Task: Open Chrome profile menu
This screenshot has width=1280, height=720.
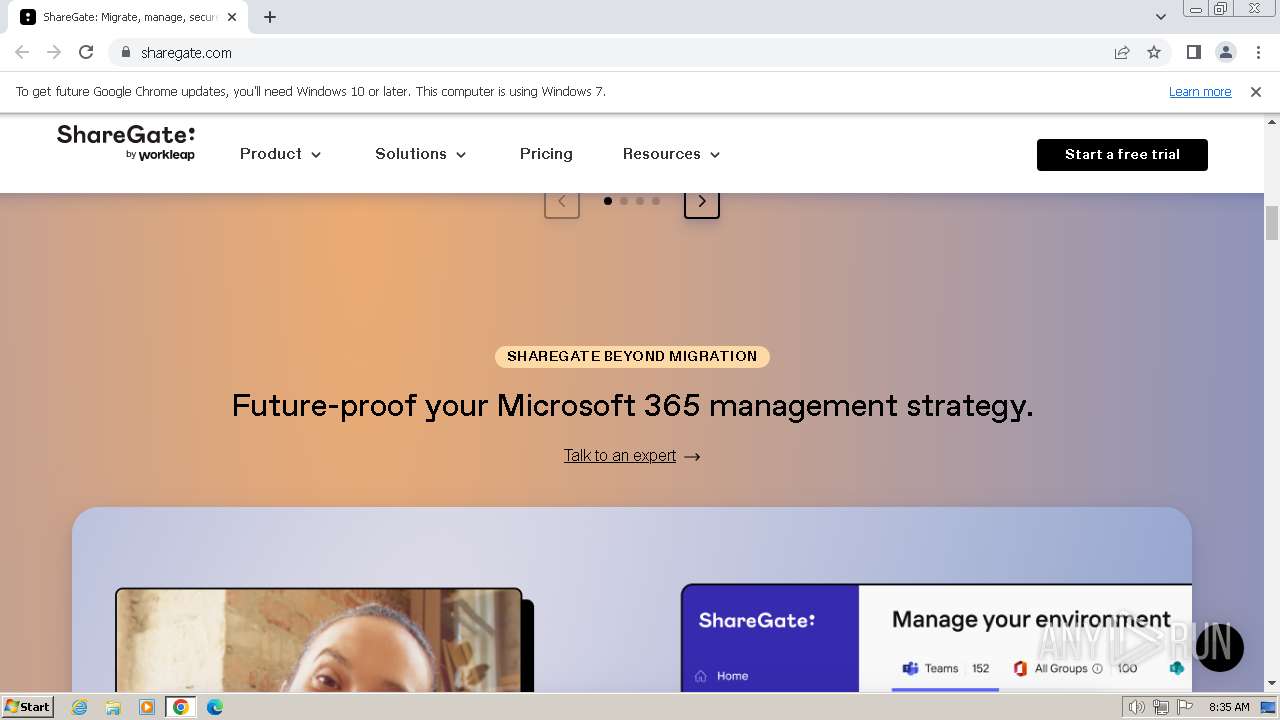Action: [x=1226, y=53]
